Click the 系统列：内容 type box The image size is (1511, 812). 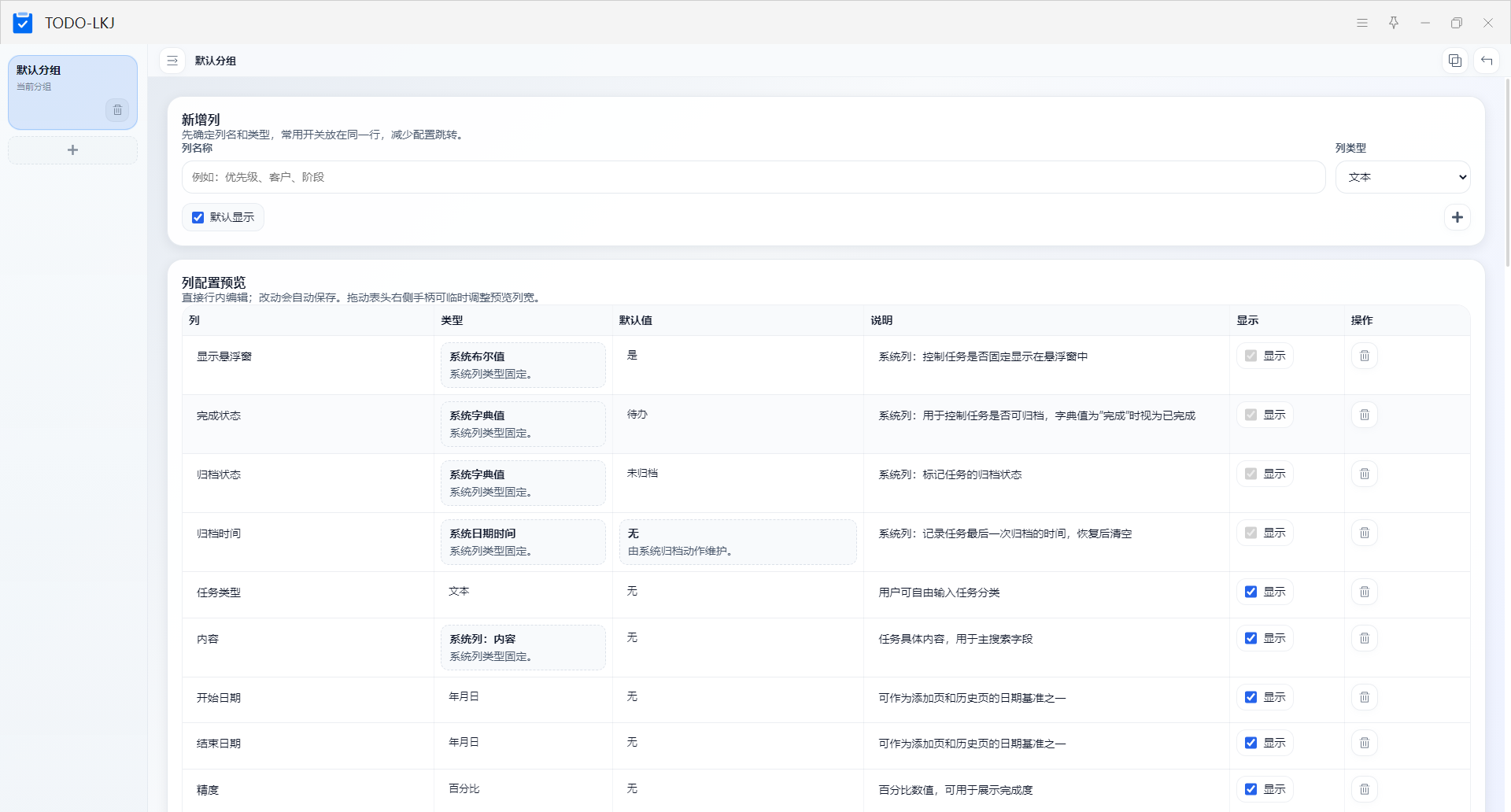pos(523,648)
